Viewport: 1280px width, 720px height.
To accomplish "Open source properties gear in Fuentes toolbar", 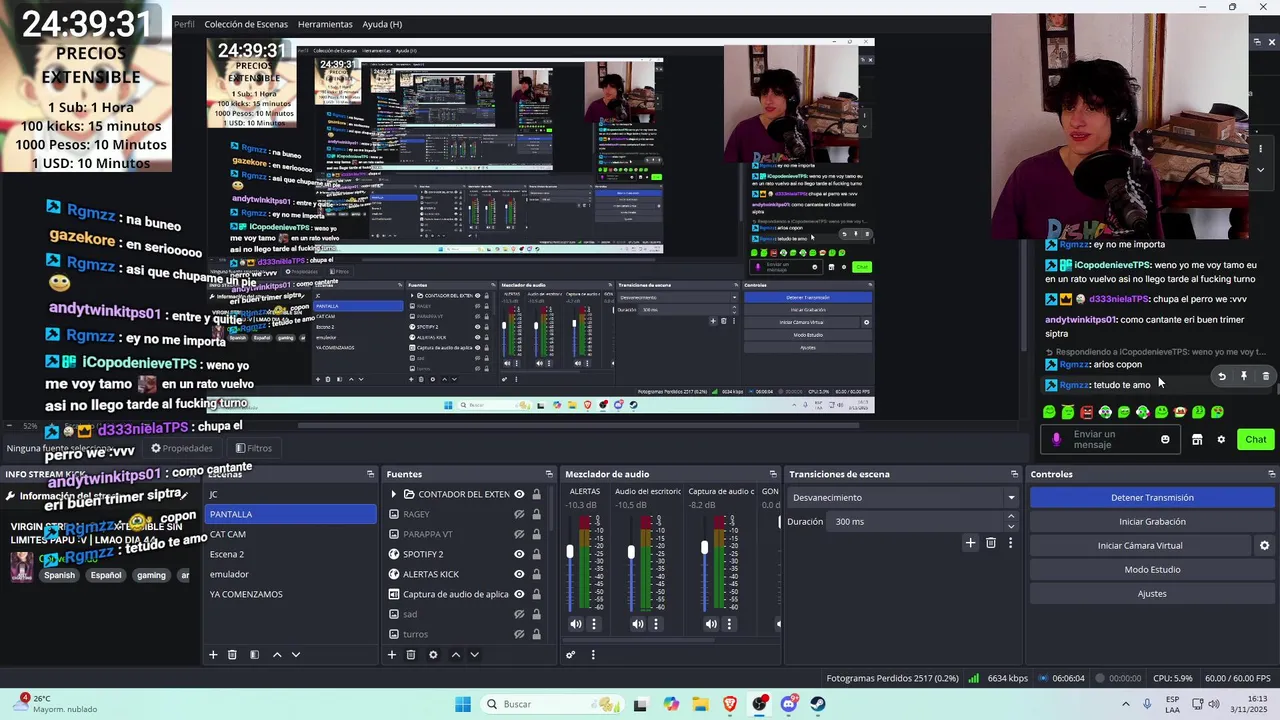I will coord(433,655).
